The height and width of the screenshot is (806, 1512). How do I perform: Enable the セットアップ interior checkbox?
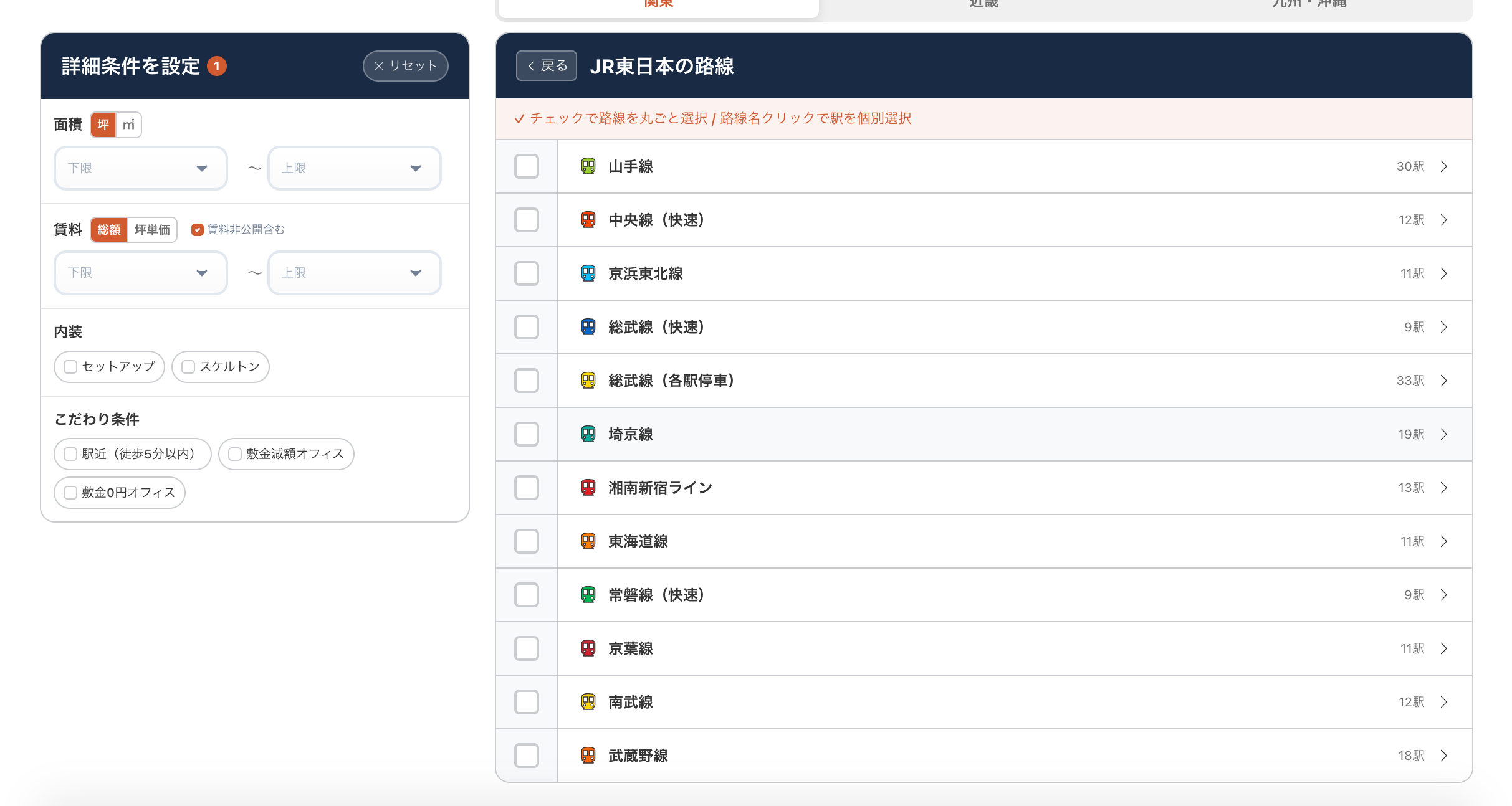click(71, 367)
